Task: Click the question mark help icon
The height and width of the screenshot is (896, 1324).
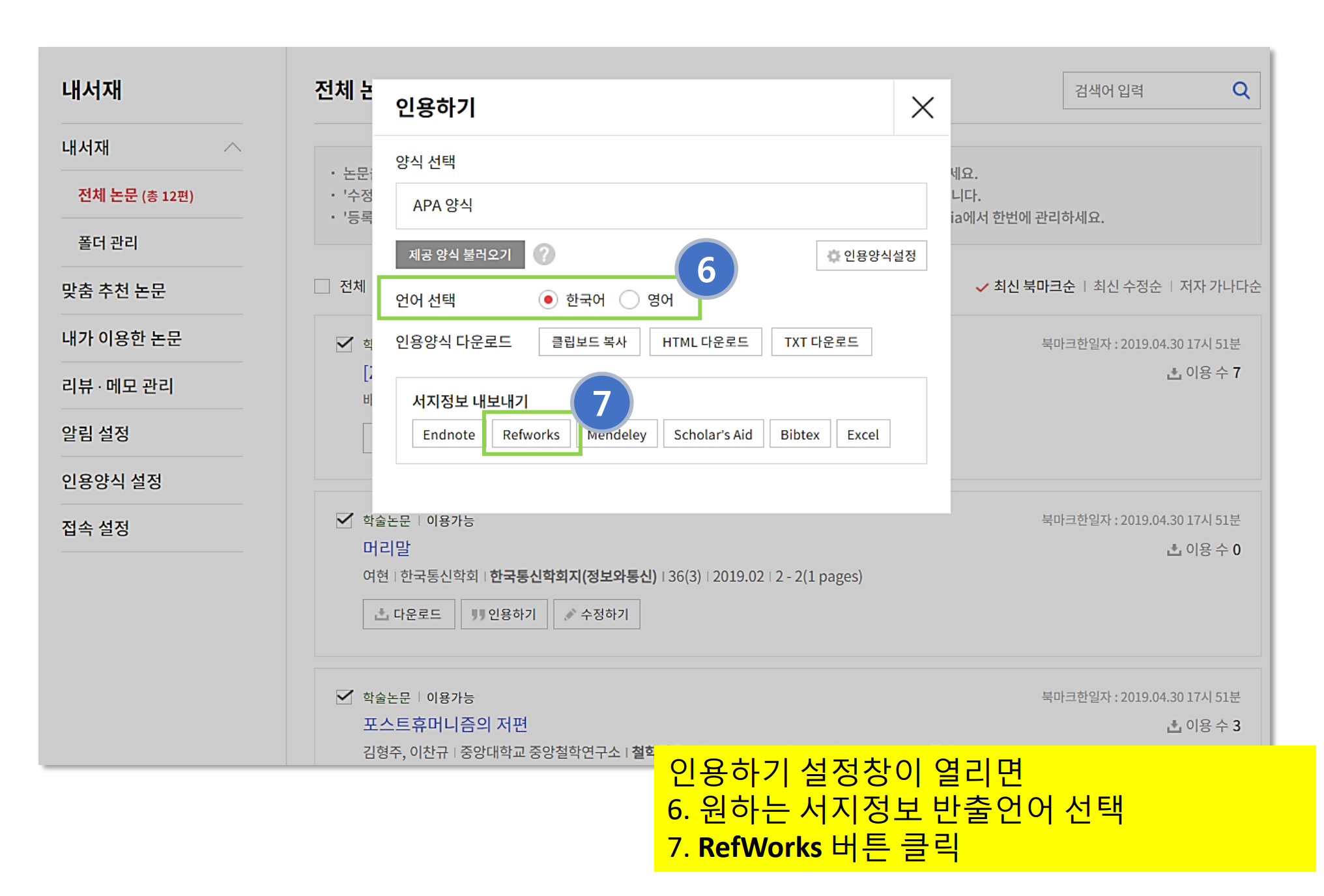Action: 544,254
